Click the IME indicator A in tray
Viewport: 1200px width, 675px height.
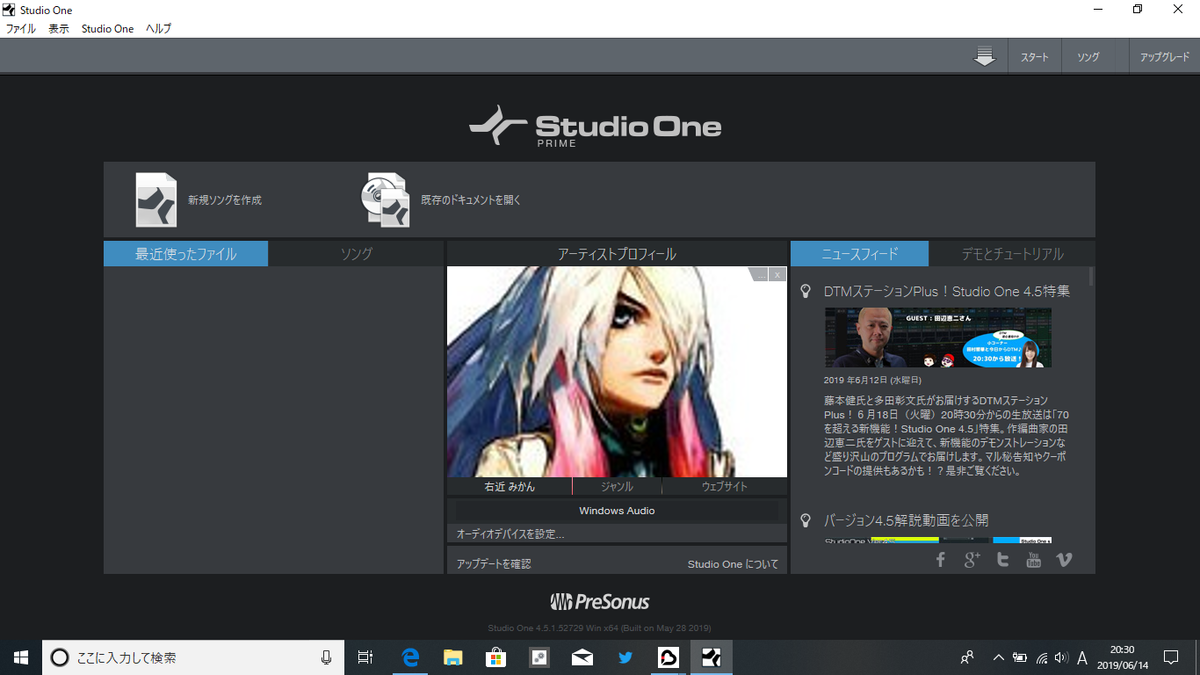coord(1082,657)
